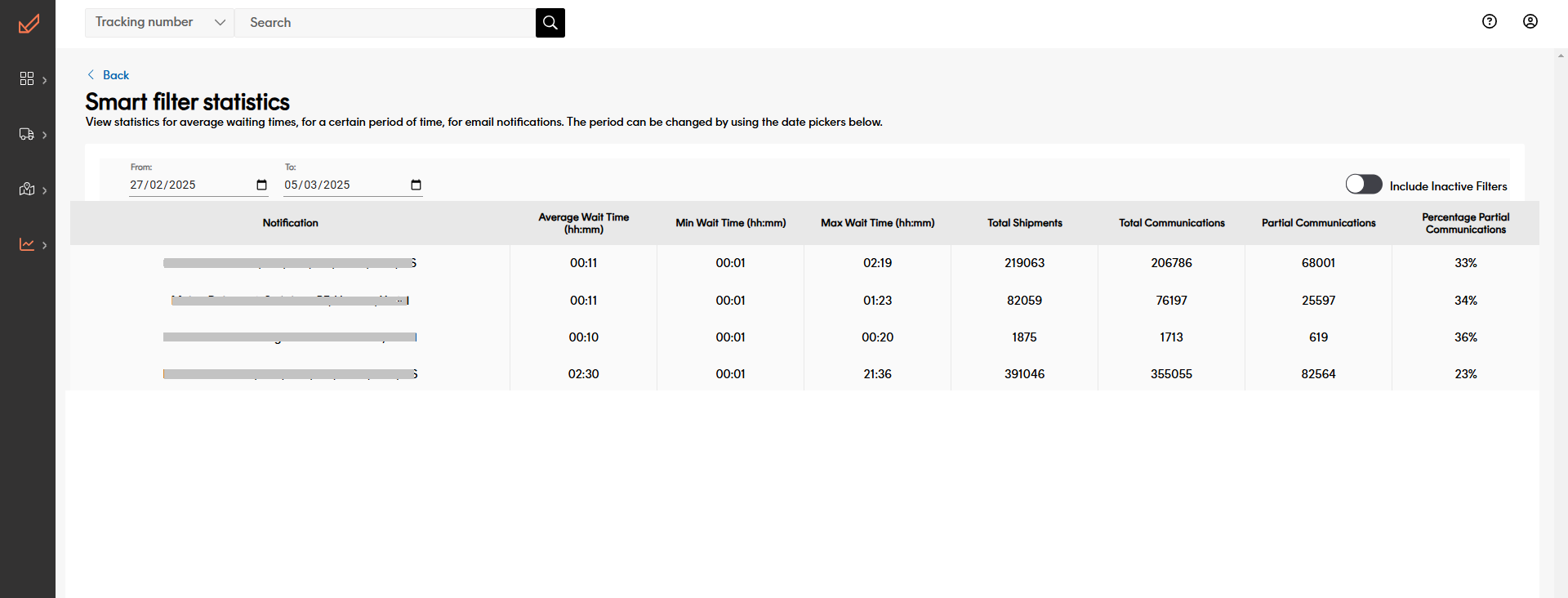This screenshot has width=1568, height=598.
Task: Click the orange checkmark logo
Action: [29, 24]
